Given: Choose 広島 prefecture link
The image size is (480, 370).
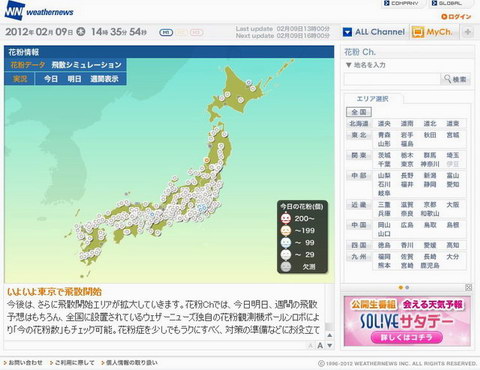Looking at the screenshot, I should point(407,225).
